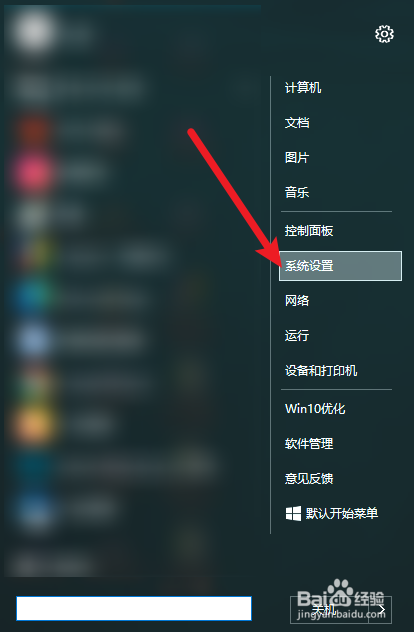The height and width of the screenshot is (632, 414).
Task: Expand power options arrow beside 关机
Action: pos(381,609)
